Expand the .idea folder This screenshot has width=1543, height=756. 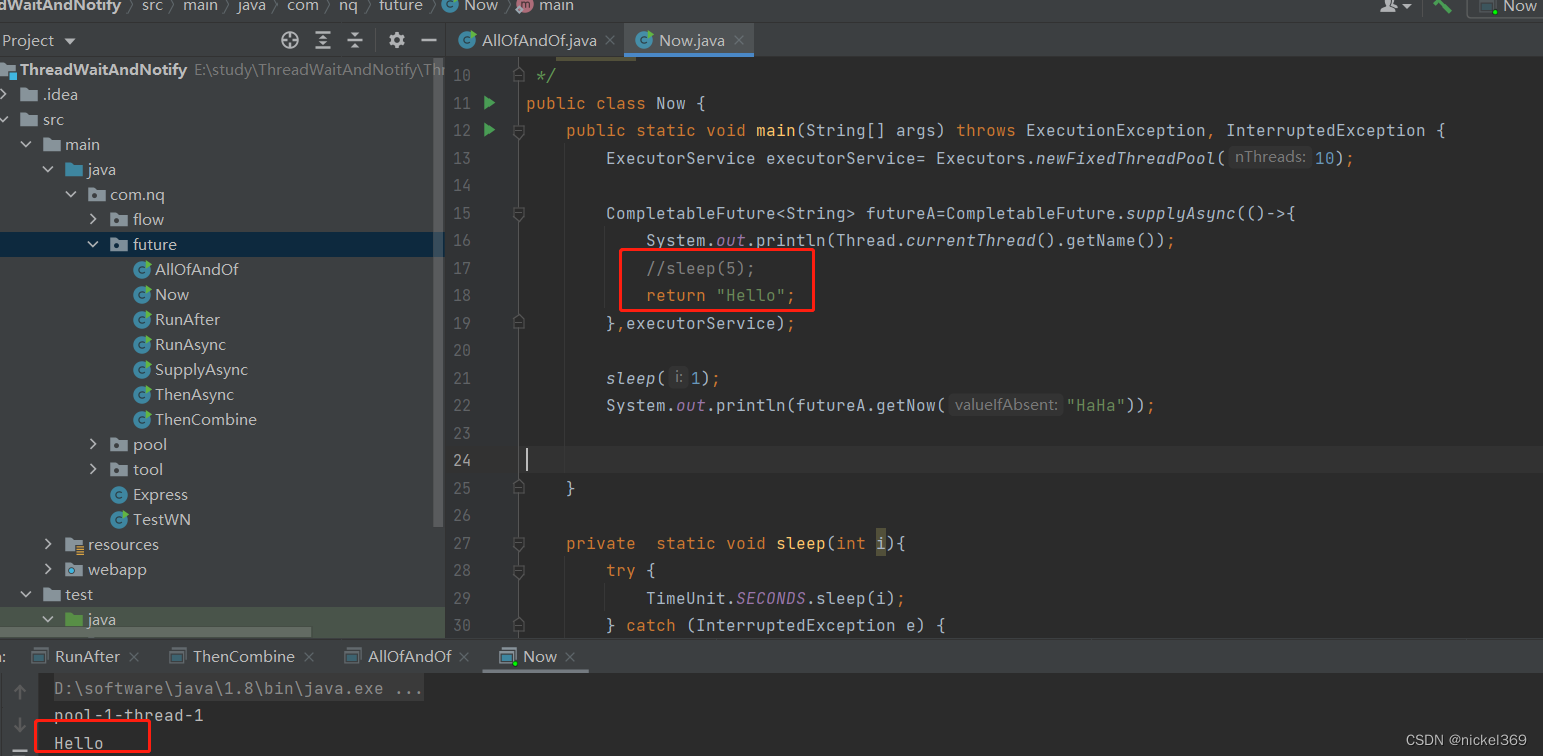click(x=6, y=95)
